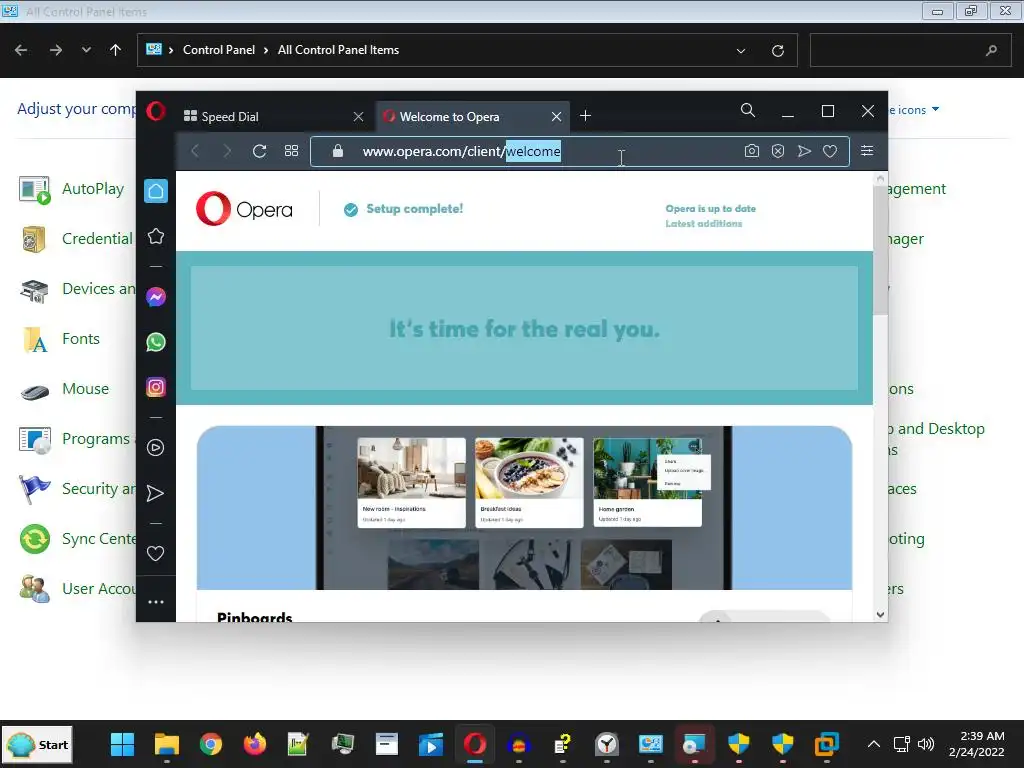Click the volume icon in system tray
The height and width of the screenshot is (768, 1024).
point(926,744)
